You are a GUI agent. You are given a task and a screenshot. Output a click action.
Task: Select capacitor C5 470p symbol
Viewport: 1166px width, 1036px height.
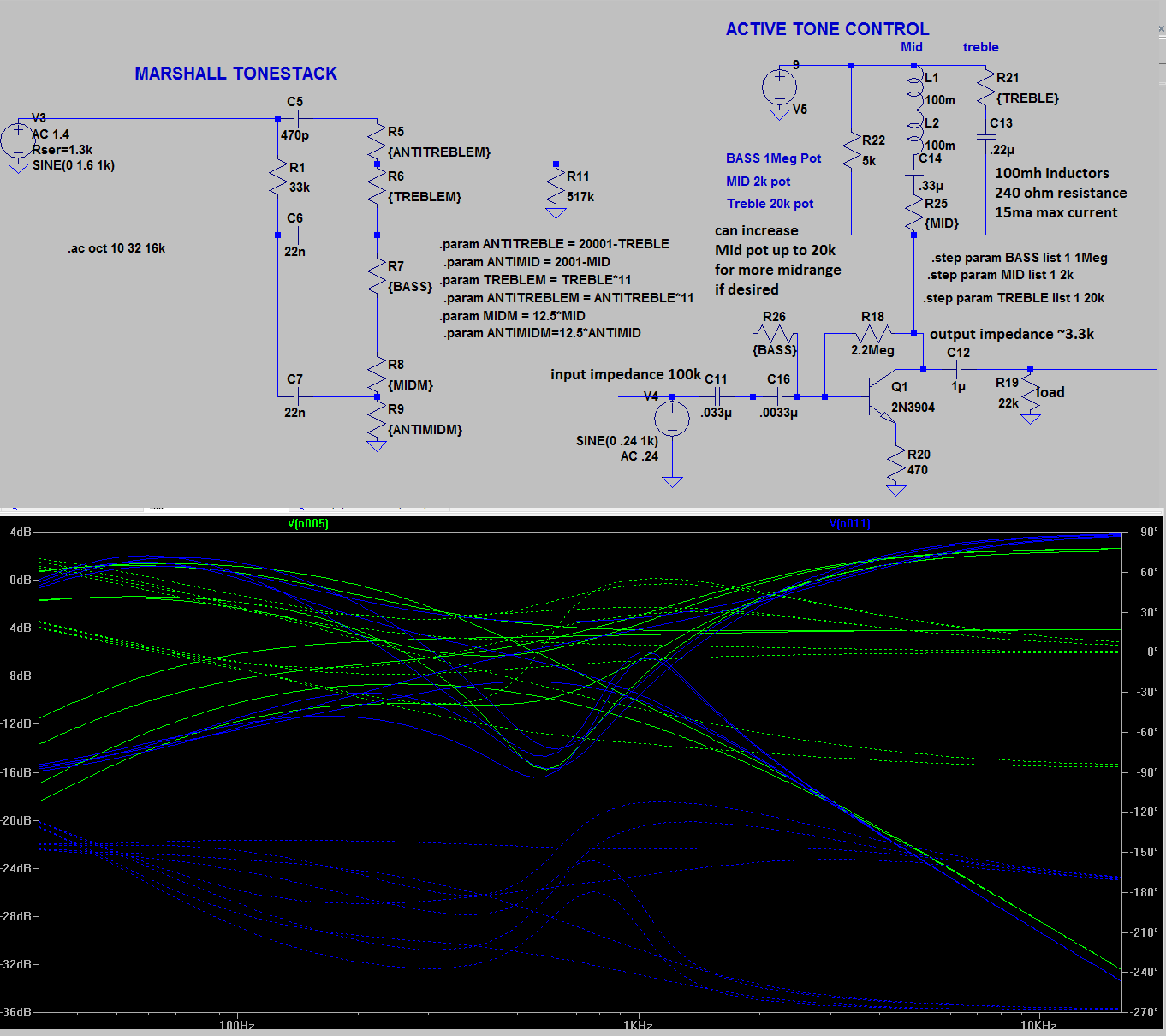point(295,119)
